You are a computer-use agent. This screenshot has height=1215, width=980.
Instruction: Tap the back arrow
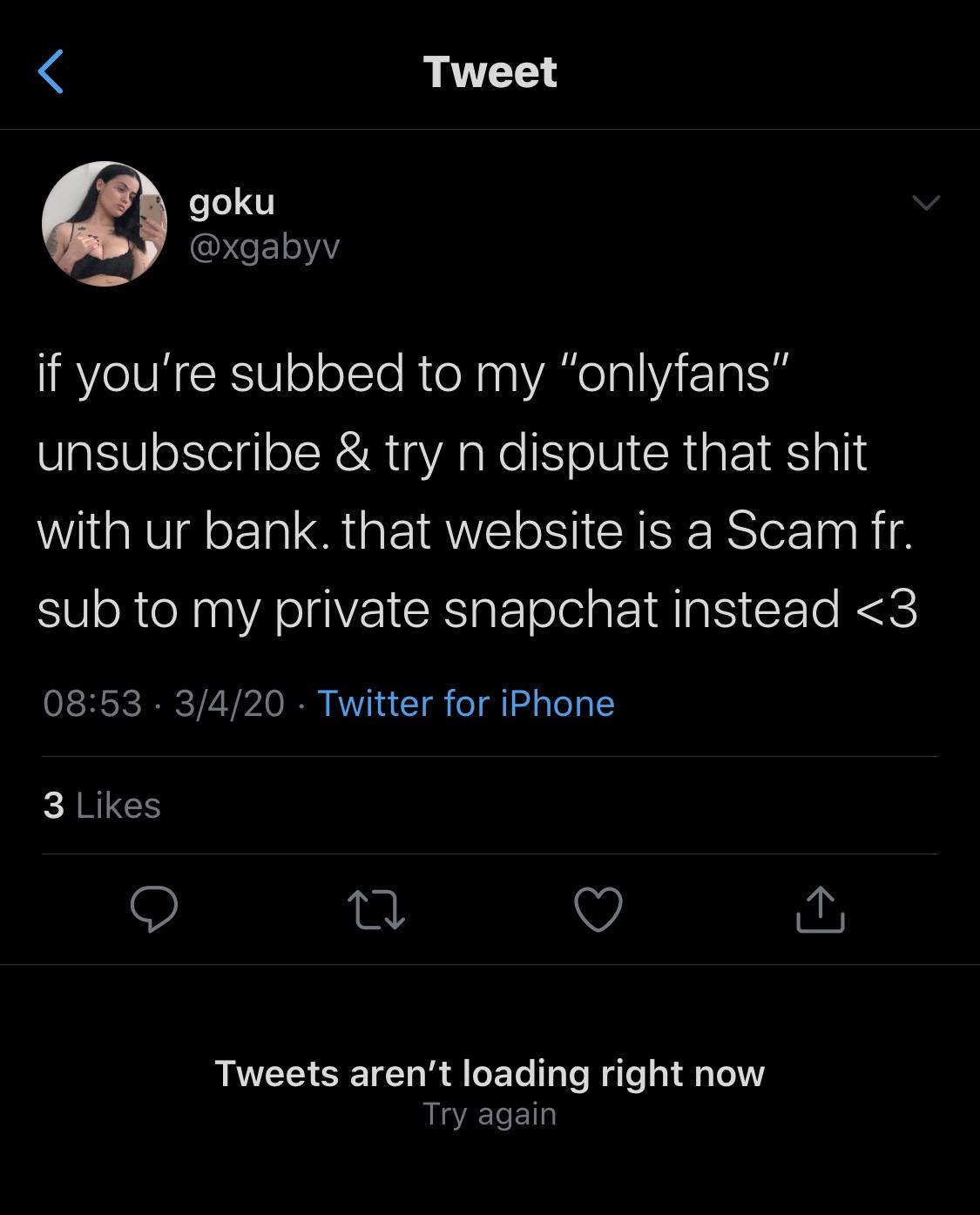(x=51, y=71)
